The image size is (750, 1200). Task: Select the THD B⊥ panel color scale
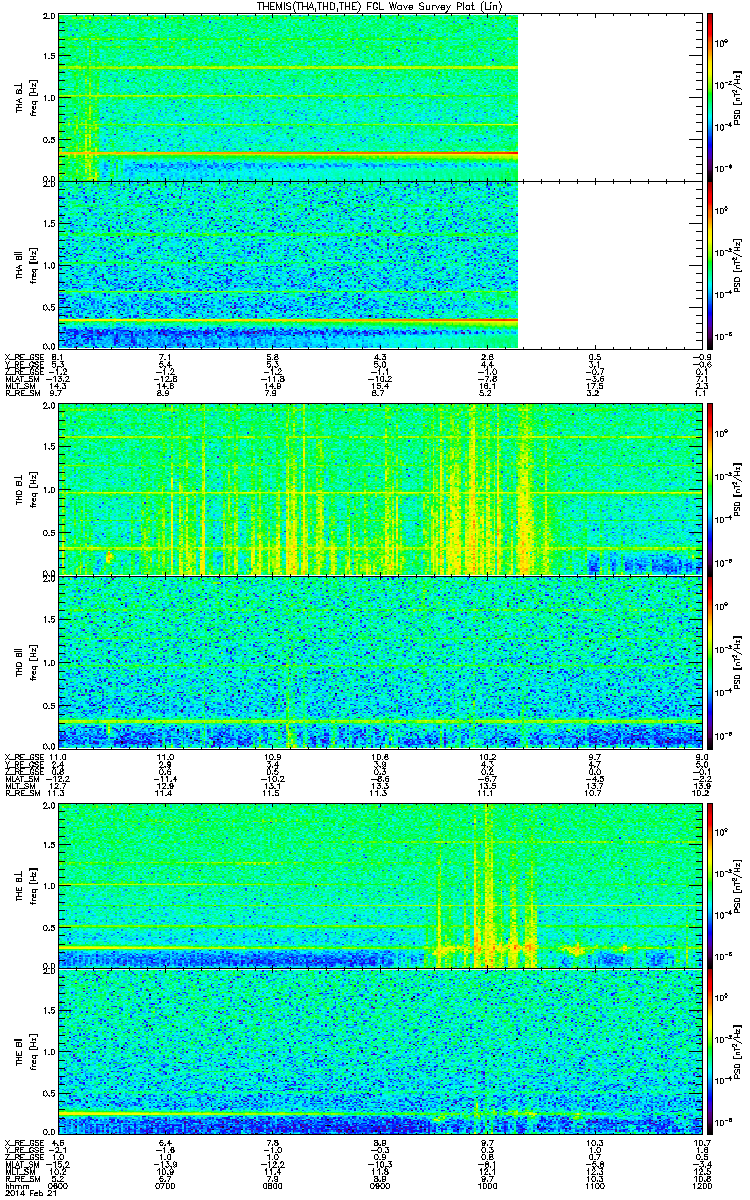click(709, 488)
